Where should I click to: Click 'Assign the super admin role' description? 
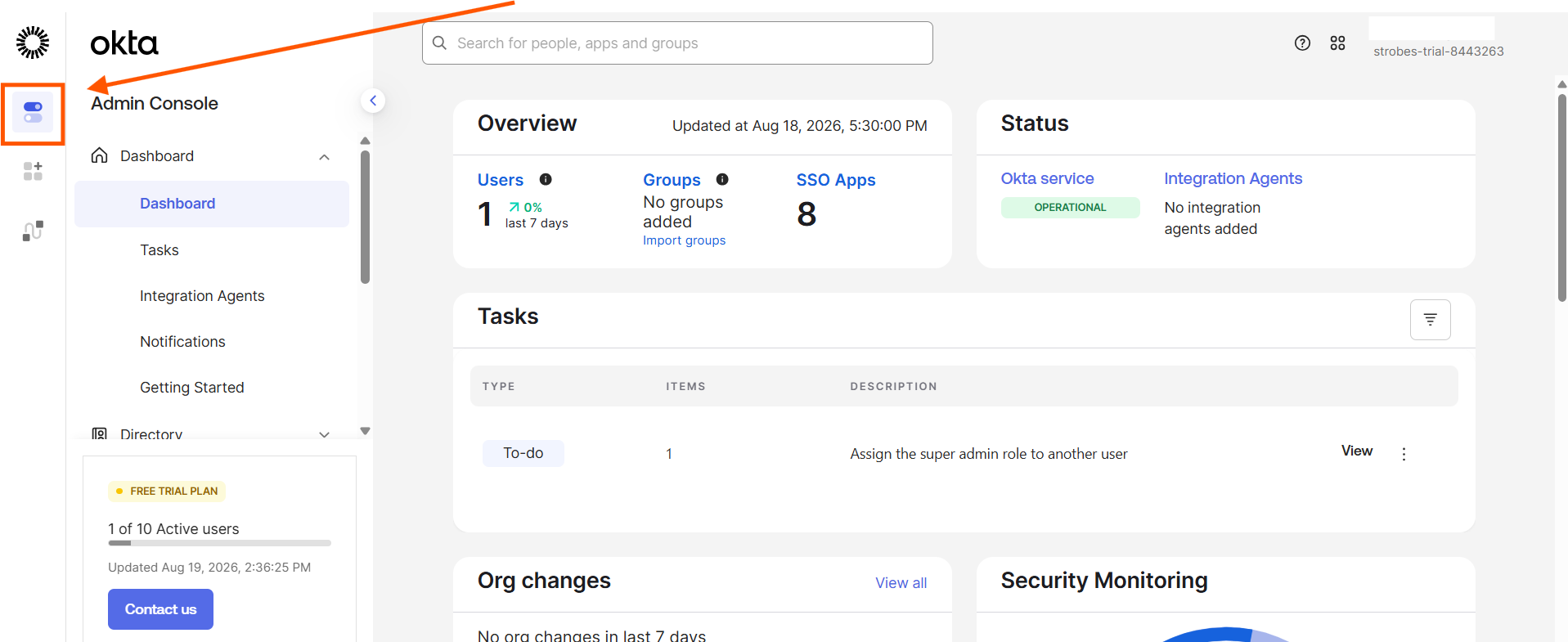pyautogui.click(x=989, y=454)
